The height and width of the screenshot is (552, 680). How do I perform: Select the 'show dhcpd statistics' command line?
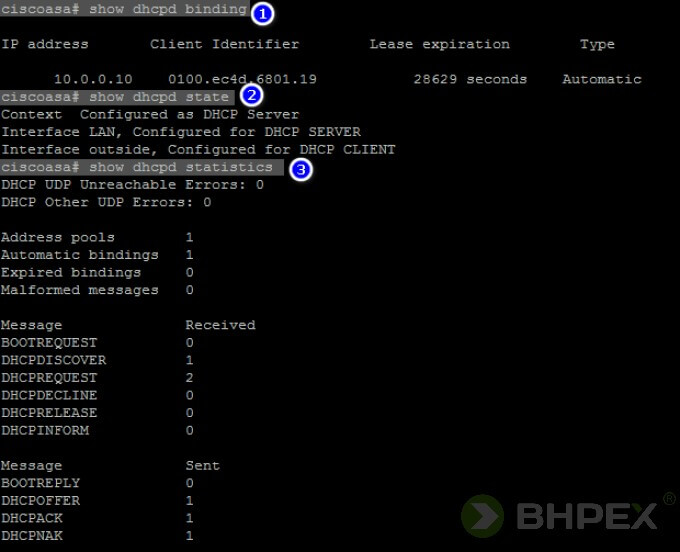[140, 167]
